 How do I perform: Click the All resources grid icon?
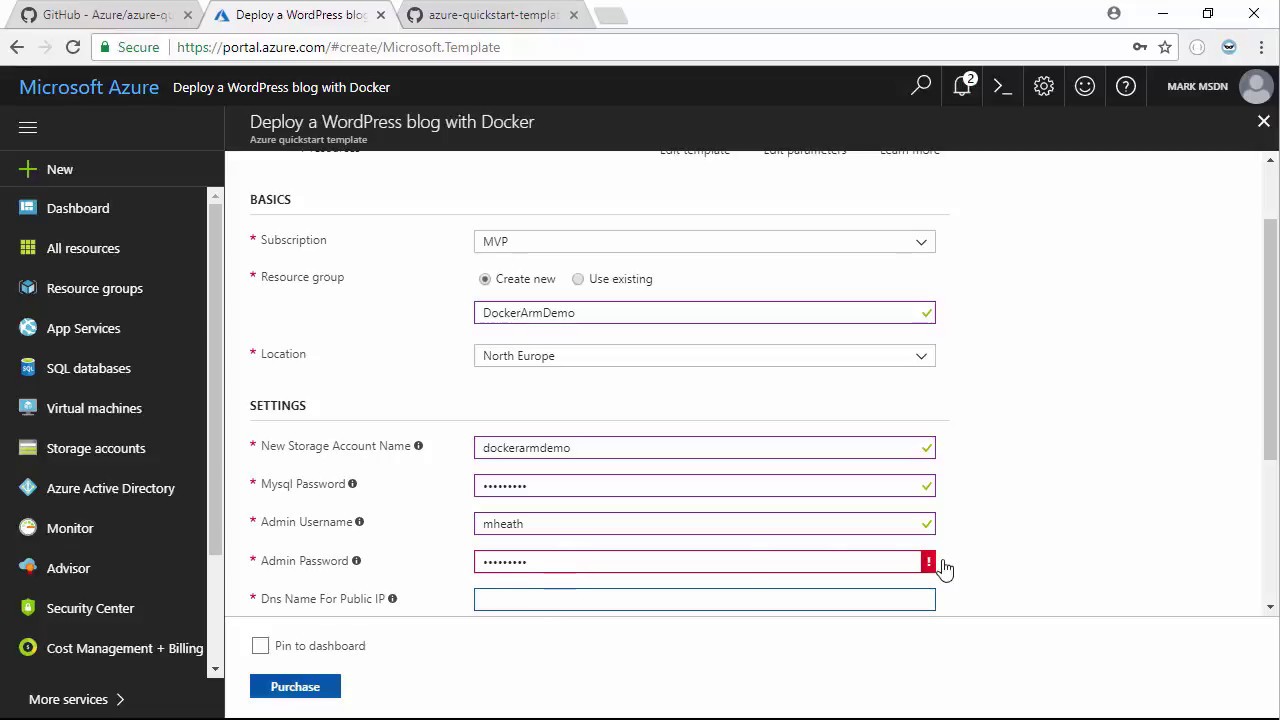click(28, 248)
